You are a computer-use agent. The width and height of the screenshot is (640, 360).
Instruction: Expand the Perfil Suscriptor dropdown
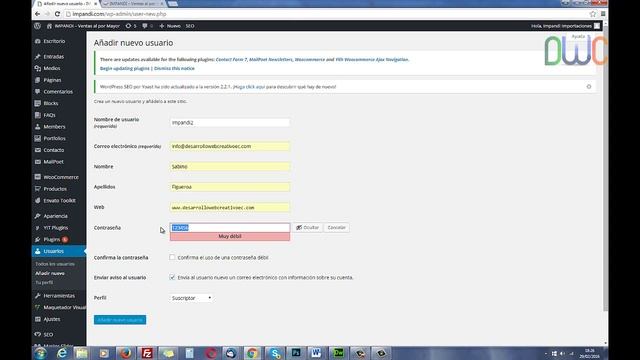point(191,298)
